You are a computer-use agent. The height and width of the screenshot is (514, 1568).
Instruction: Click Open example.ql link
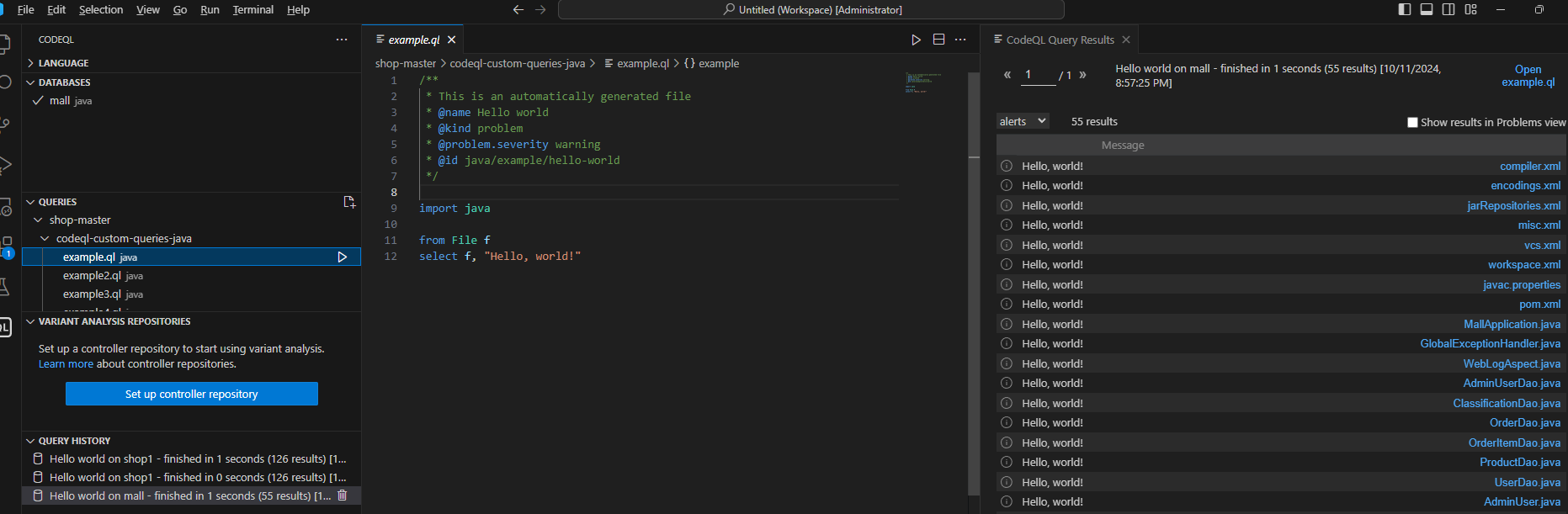tap(1528, 76)
